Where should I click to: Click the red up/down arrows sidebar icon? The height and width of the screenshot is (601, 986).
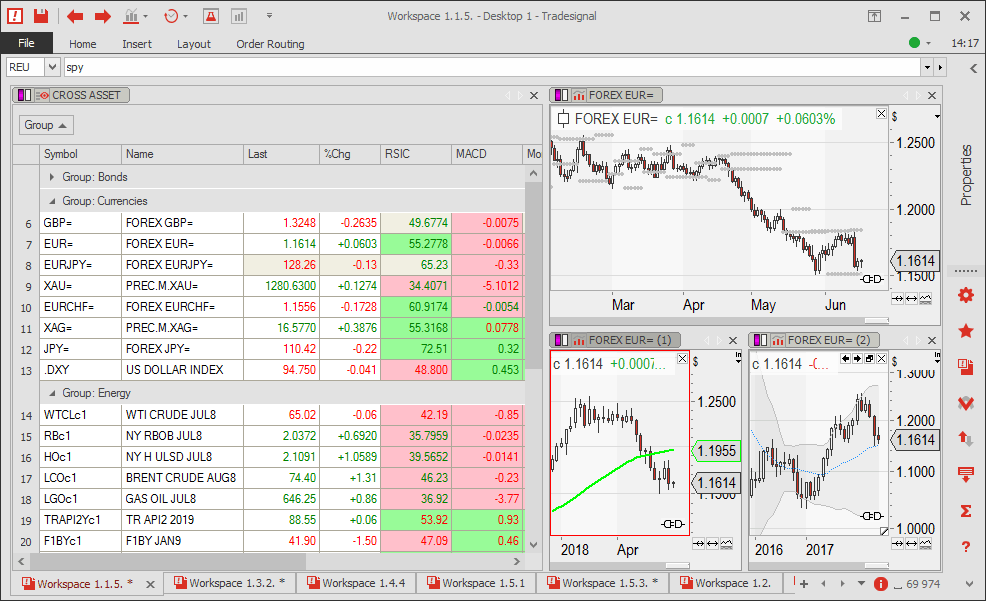tap(966, 438)
